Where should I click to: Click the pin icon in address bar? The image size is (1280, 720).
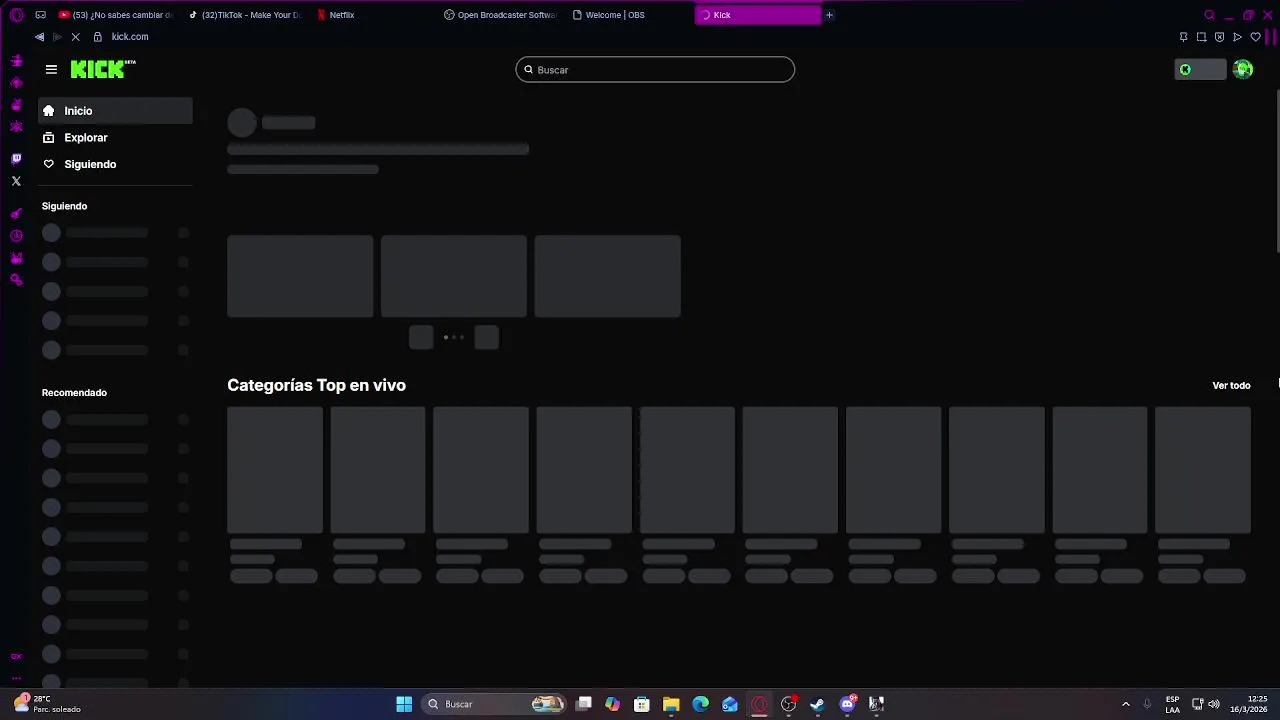(x=1183, y=37)
